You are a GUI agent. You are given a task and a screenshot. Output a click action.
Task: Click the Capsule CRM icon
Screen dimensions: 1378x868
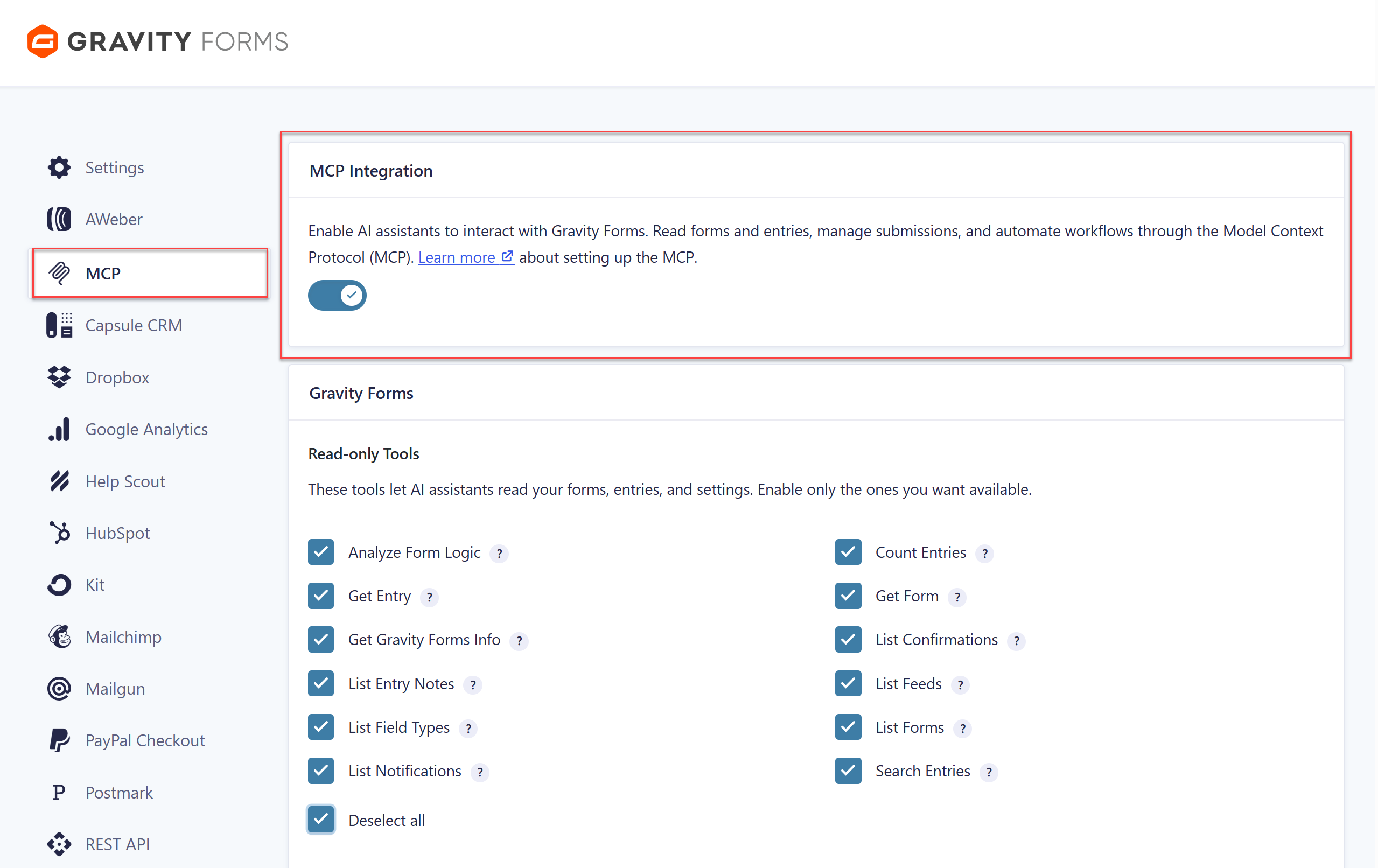59,325
